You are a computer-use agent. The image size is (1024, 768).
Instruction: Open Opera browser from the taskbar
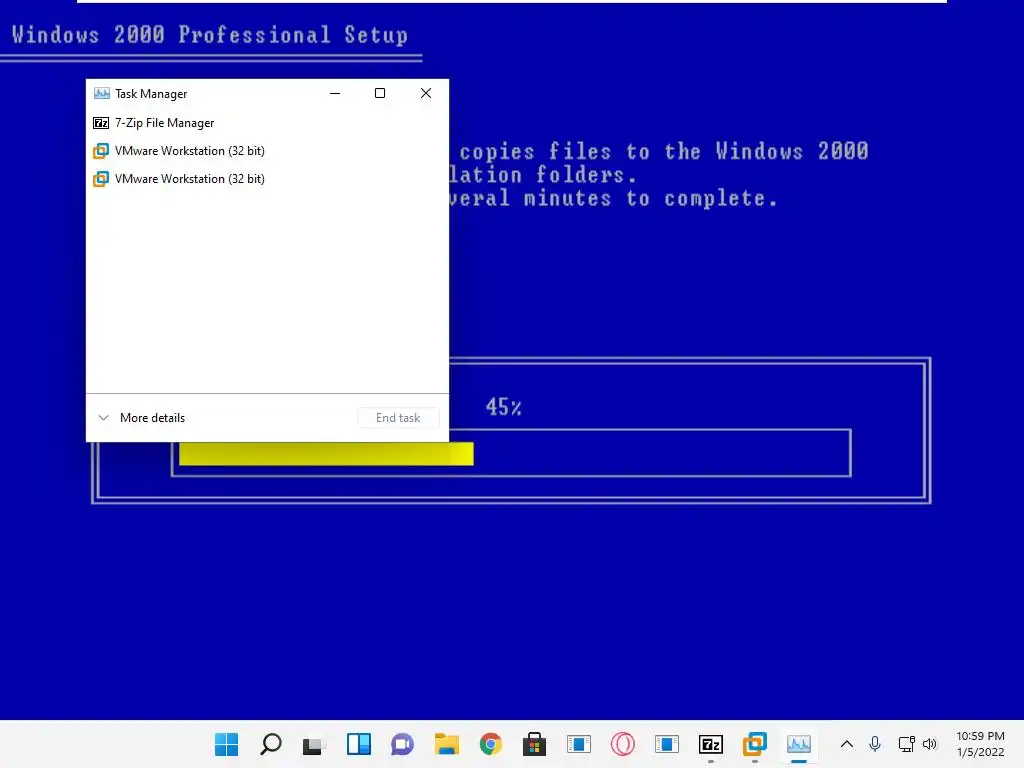622,744
